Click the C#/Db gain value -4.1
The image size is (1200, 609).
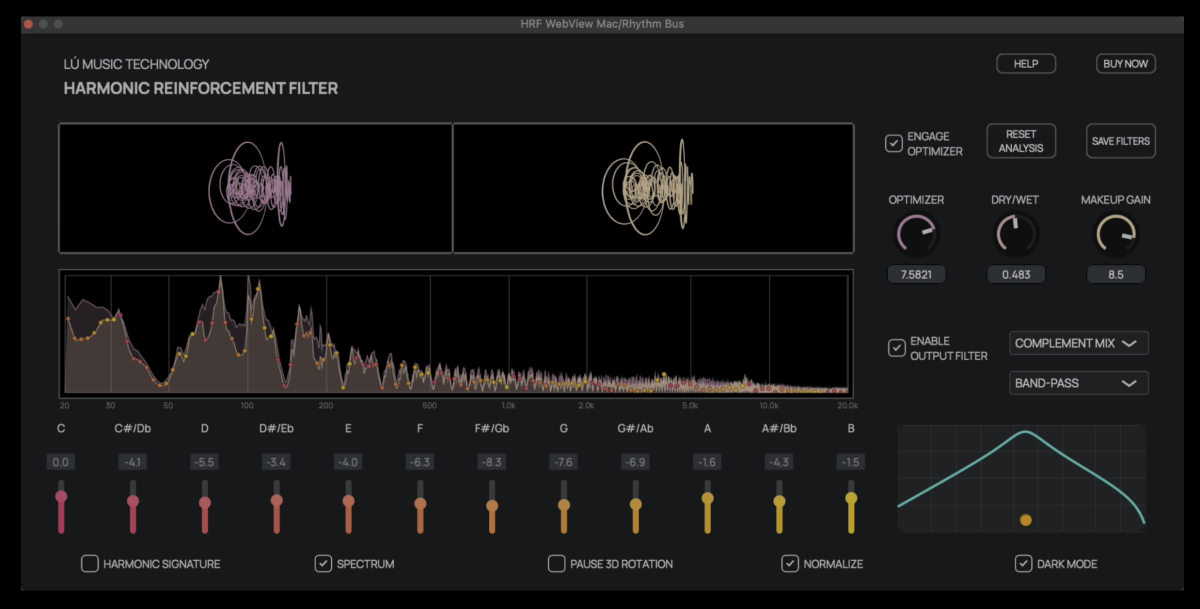click(x=133, y=462)
